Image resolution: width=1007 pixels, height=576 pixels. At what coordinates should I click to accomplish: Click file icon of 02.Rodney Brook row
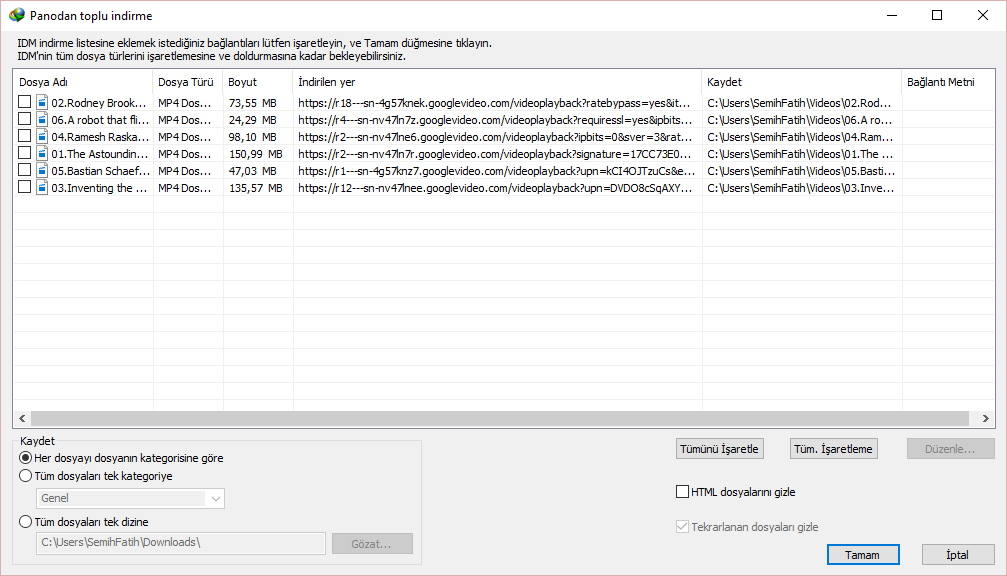point(43,103)
